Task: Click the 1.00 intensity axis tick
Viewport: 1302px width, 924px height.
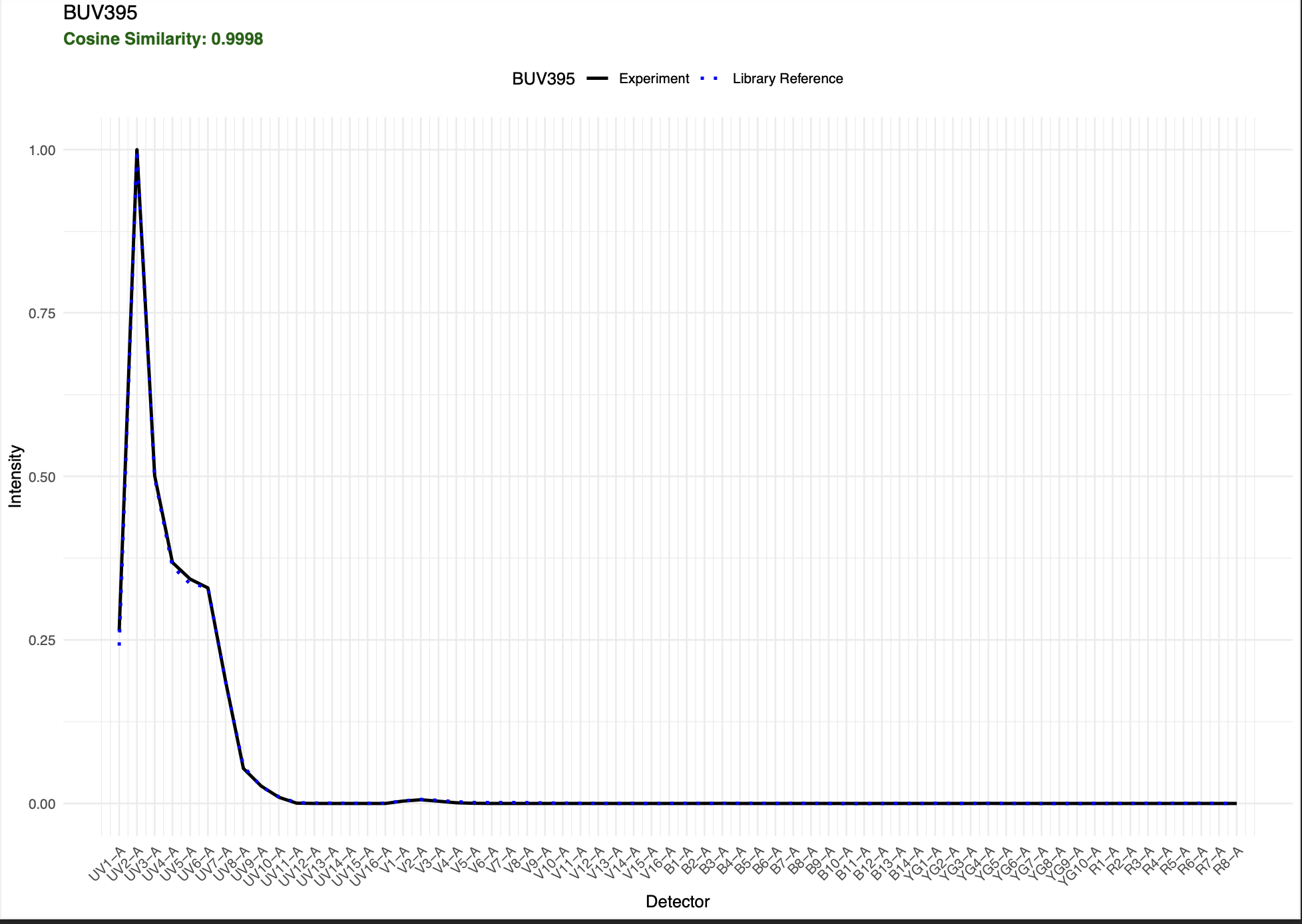Action: coord(42,150)
